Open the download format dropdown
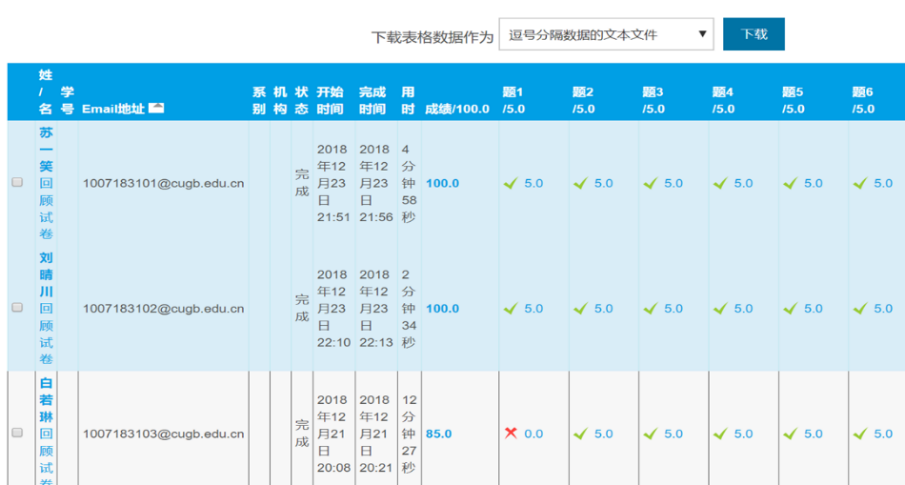 (606, 34)
